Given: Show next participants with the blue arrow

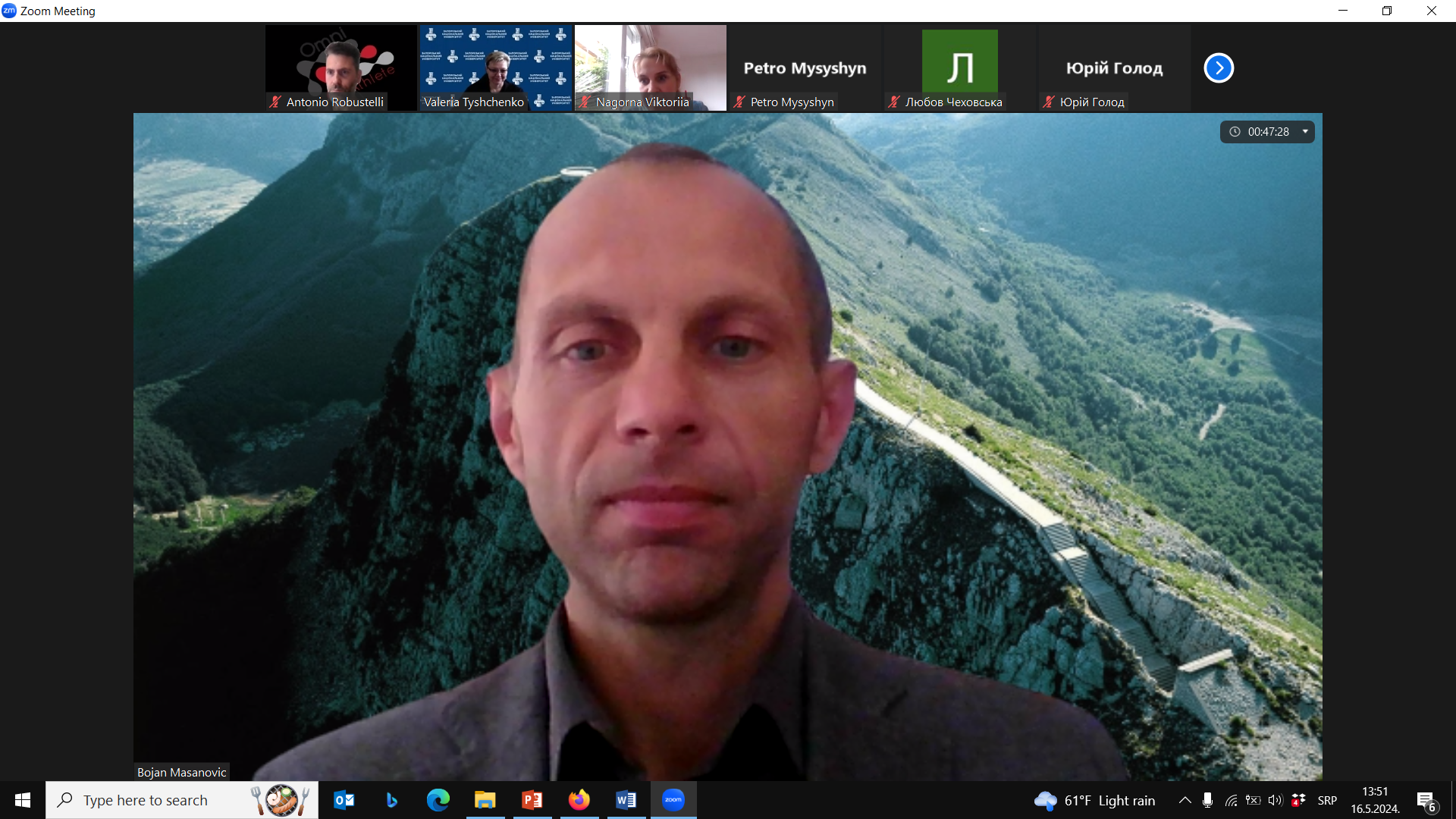Looking at the screenshot, I should [x=1219, y=68].
